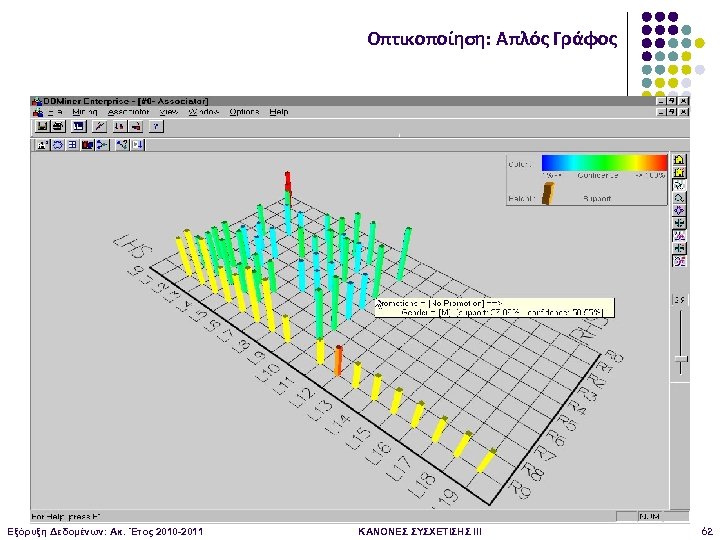Click the top home view icon on right panel
Image resolution: width=720 pixels, height=540 pixels.
point(679,160)
